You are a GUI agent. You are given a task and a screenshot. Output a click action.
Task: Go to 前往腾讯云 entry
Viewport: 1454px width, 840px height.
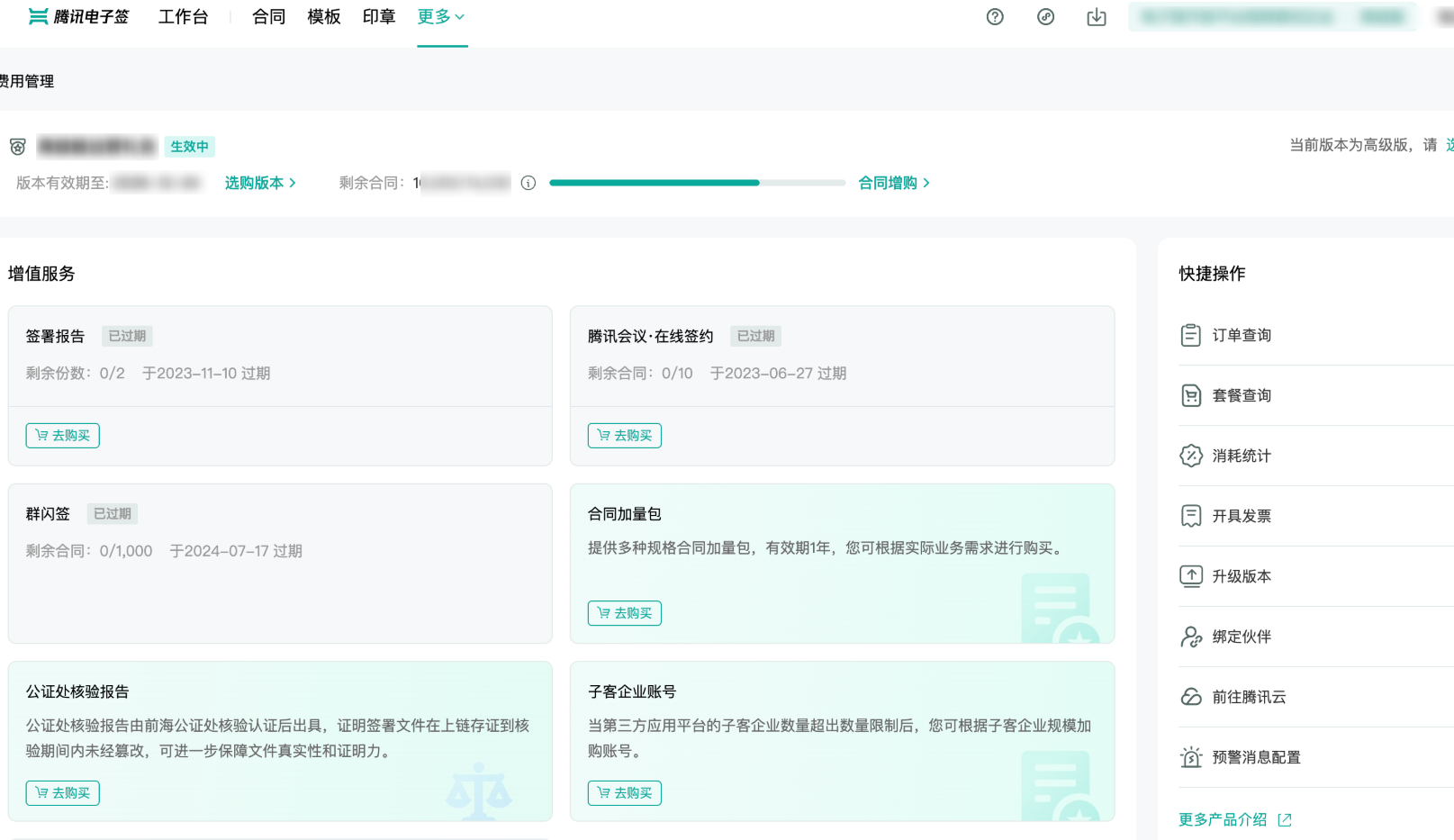pos(1248,697)
